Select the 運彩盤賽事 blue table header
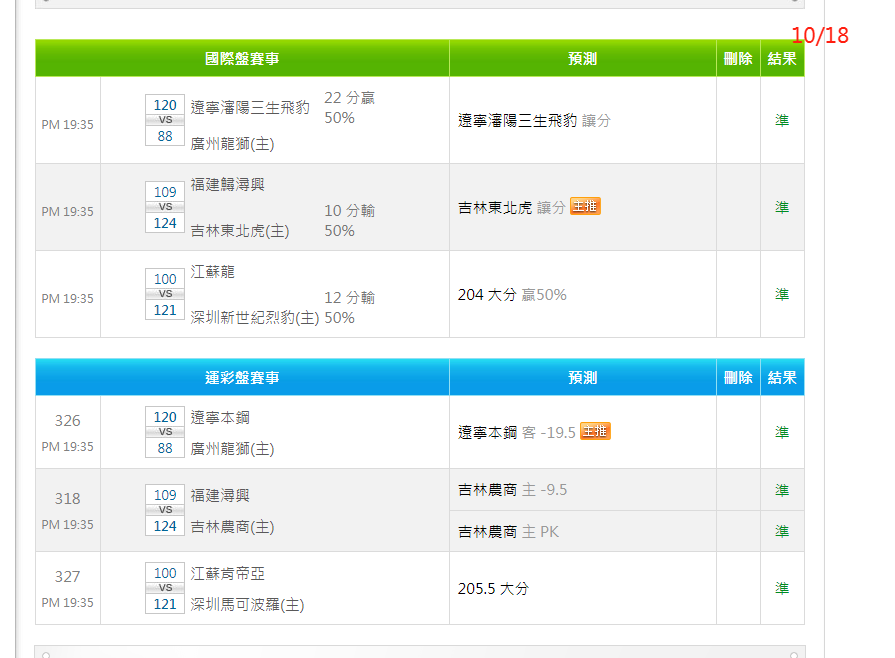Screen dimensions: 895x658 [242, 377]
